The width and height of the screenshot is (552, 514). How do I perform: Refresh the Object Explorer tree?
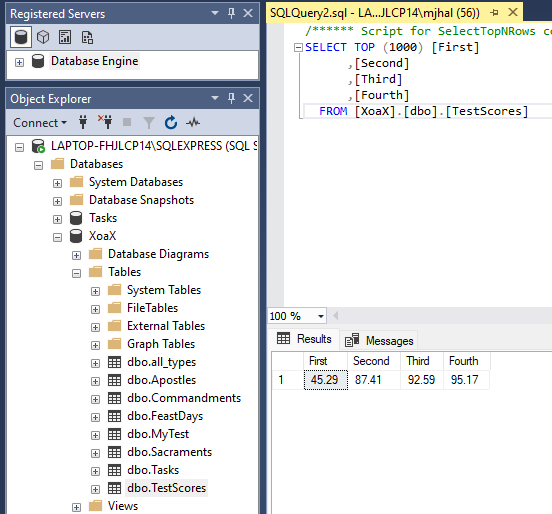coord(171,123)
